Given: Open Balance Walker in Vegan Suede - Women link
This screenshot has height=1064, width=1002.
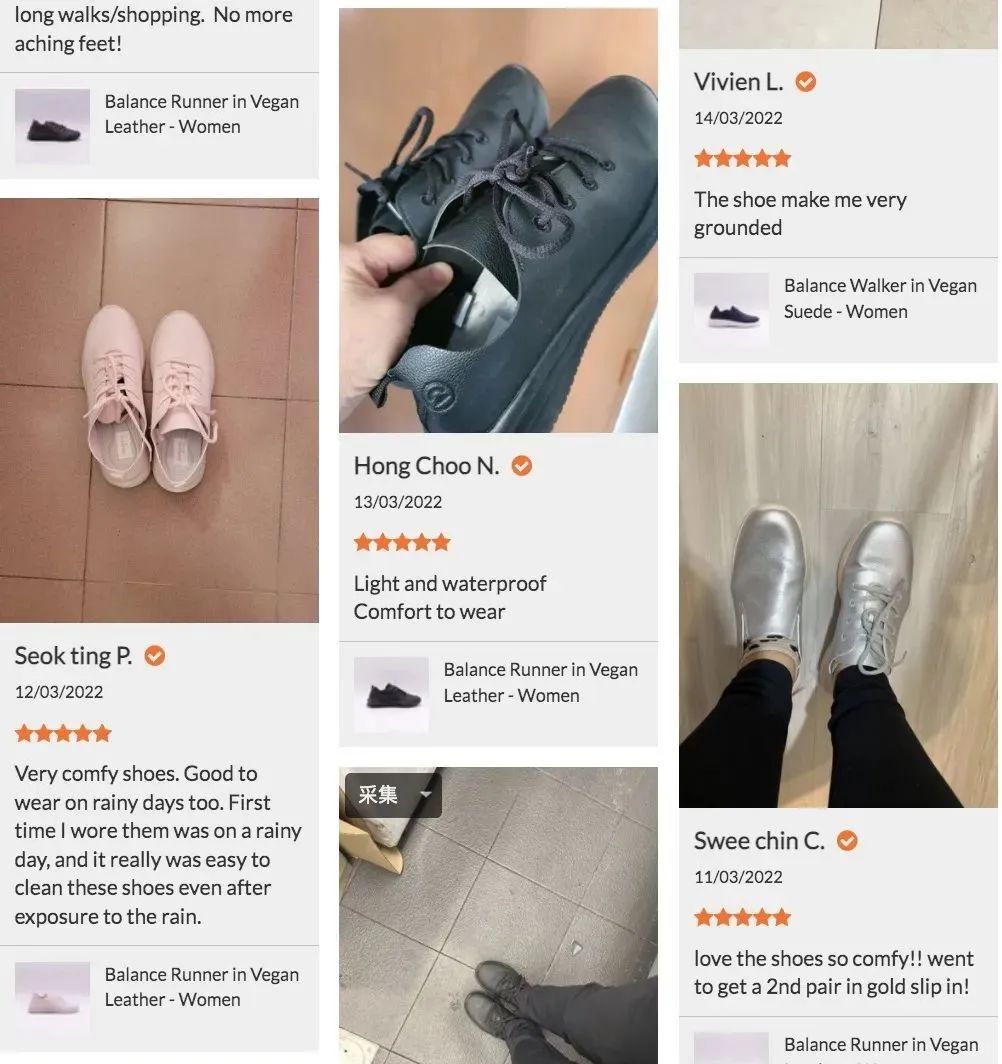Looking at the screenshot, I should 880,299.
